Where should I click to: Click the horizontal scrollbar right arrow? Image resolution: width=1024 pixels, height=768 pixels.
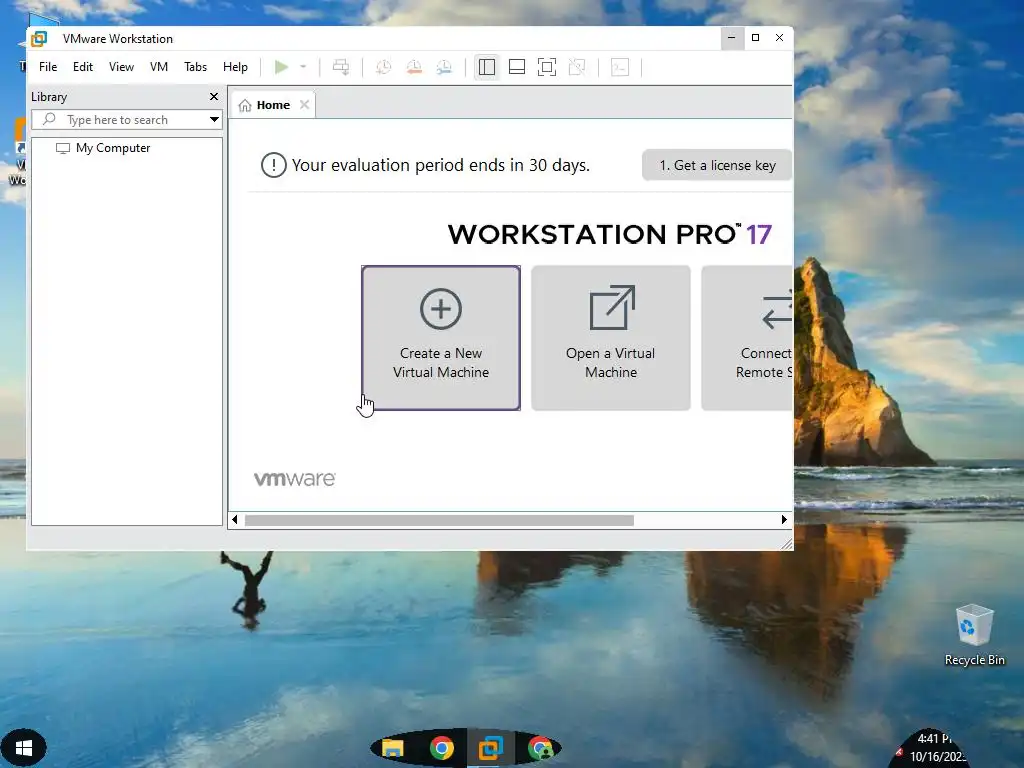tap(784, 520)
